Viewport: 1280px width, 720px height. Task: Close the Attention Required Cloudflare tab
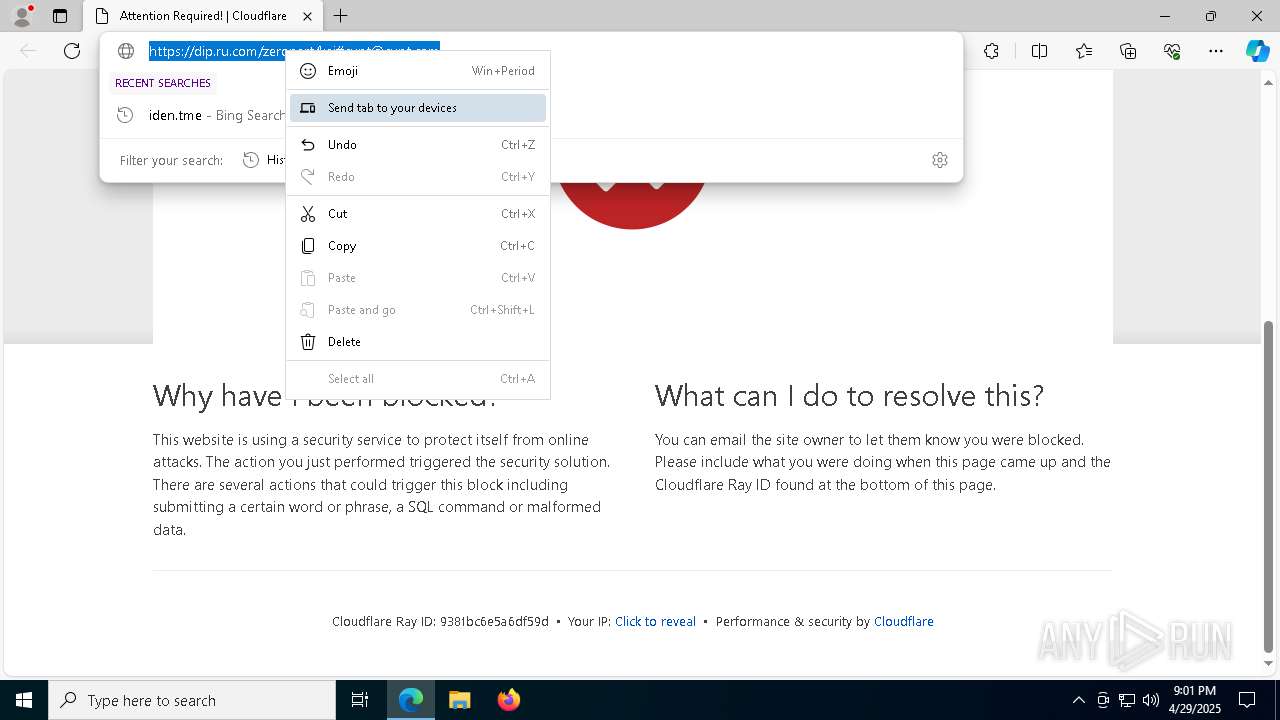click(x=307, y=16)
